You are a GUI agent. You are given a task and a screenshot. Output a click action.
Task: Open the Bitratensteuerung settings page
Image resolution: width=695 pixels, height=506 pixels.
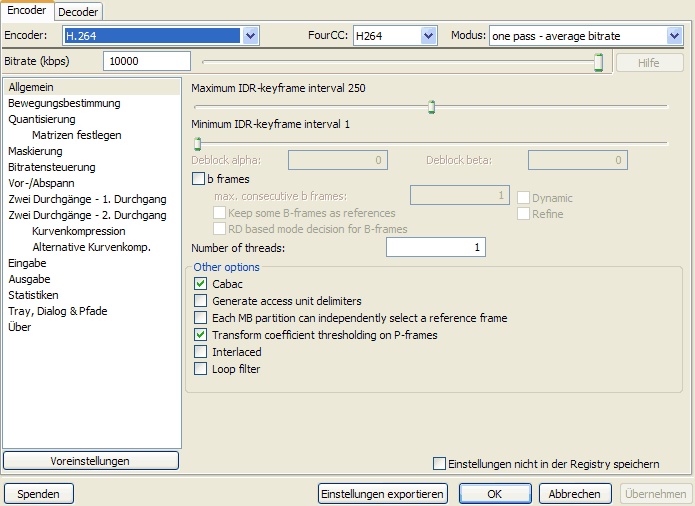[x=52, y=167]
